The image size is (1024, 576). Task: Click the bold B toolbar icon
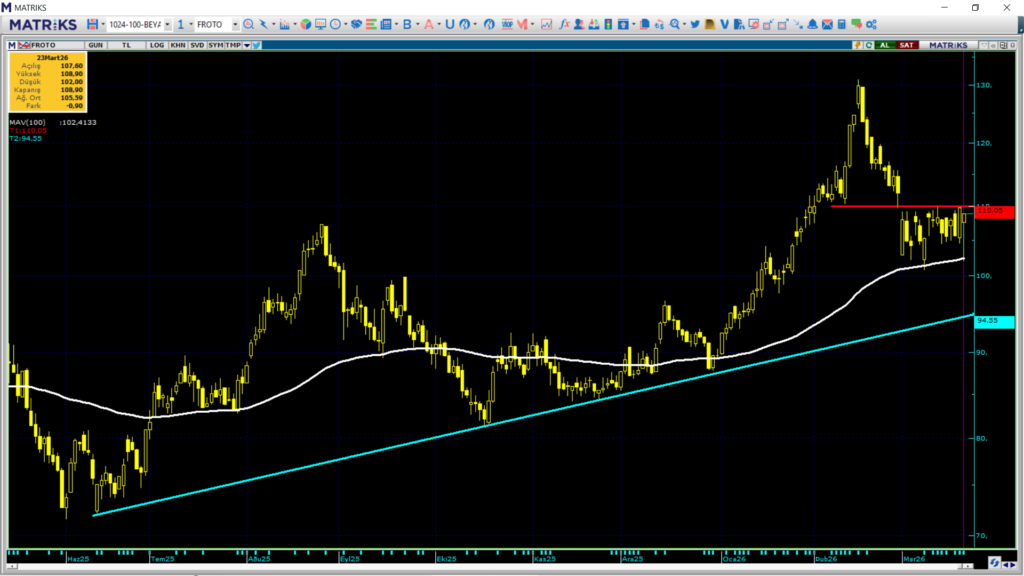[407, 24]
